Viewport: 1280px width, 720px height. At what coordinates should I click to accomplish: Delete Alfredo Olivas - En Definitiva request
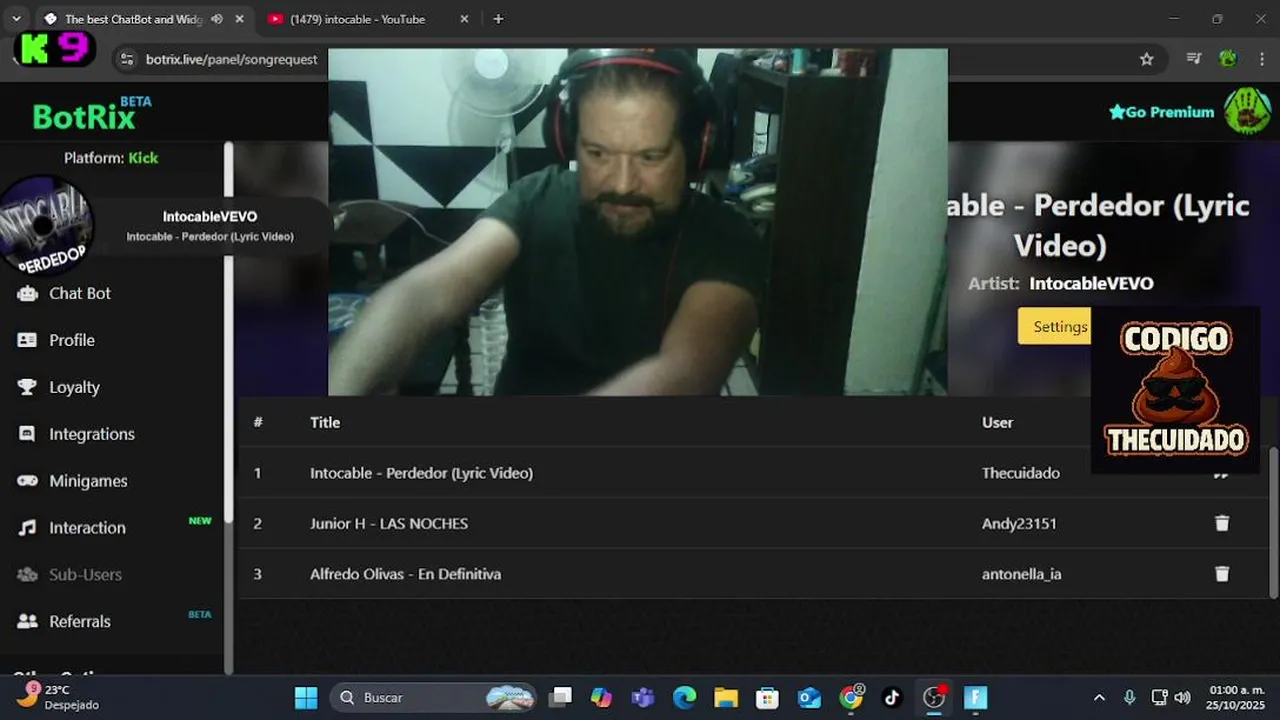tap(1222, 574)
